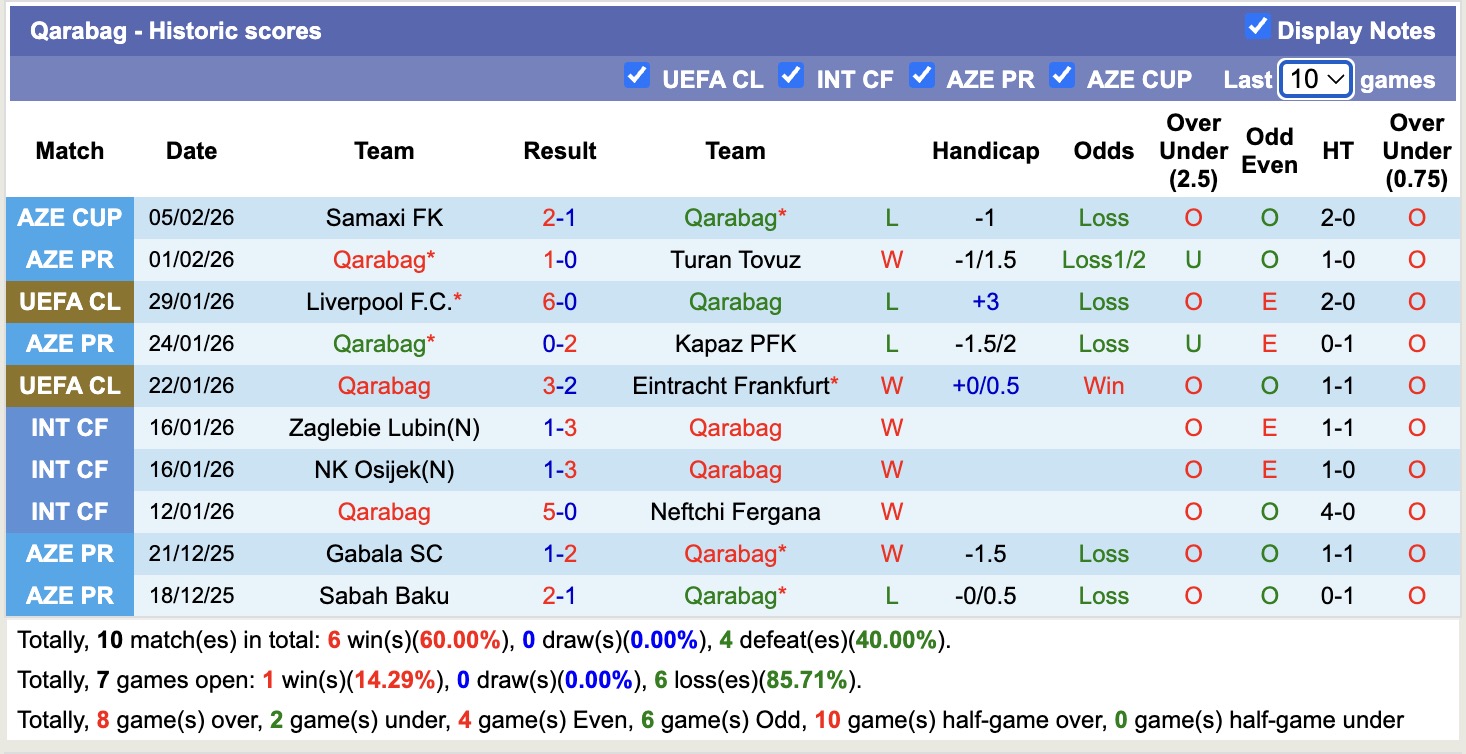The width and height of the screenshot is (1466, 754).
Task: Click the Loss odds entry for Turan Tovuz match
Action: click(1103, 259)
